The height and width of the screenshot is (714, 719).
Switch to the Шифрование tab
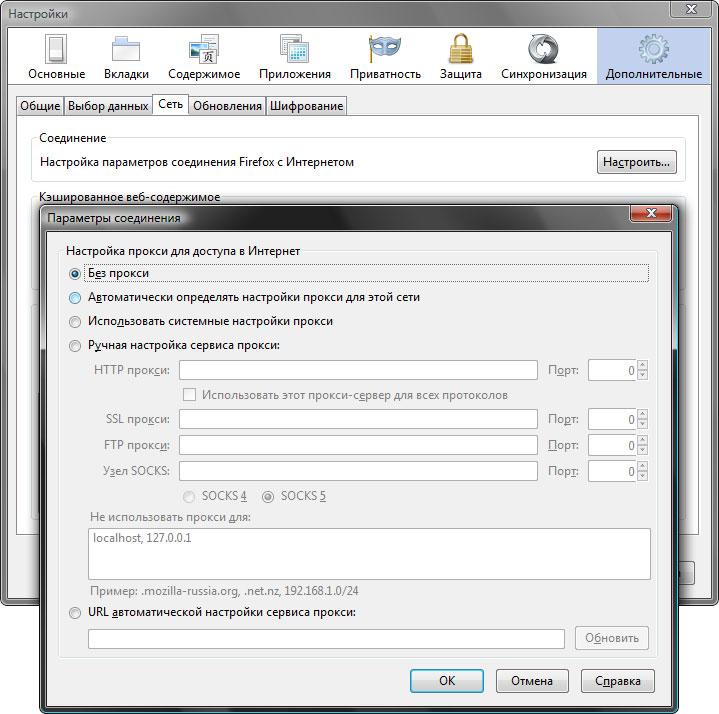(306, 106)
